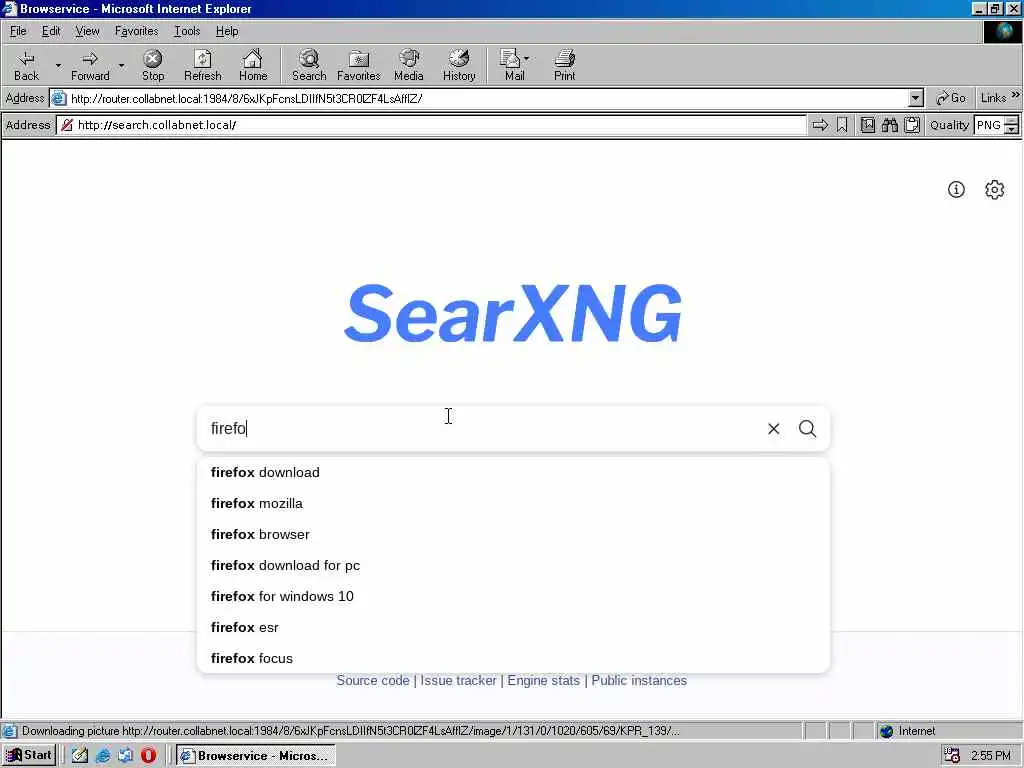This screenshot has width=1024, height=768.
Task: Select suggestion "firefox esr"
Action: pyautogui.click(x=513, y=628)
